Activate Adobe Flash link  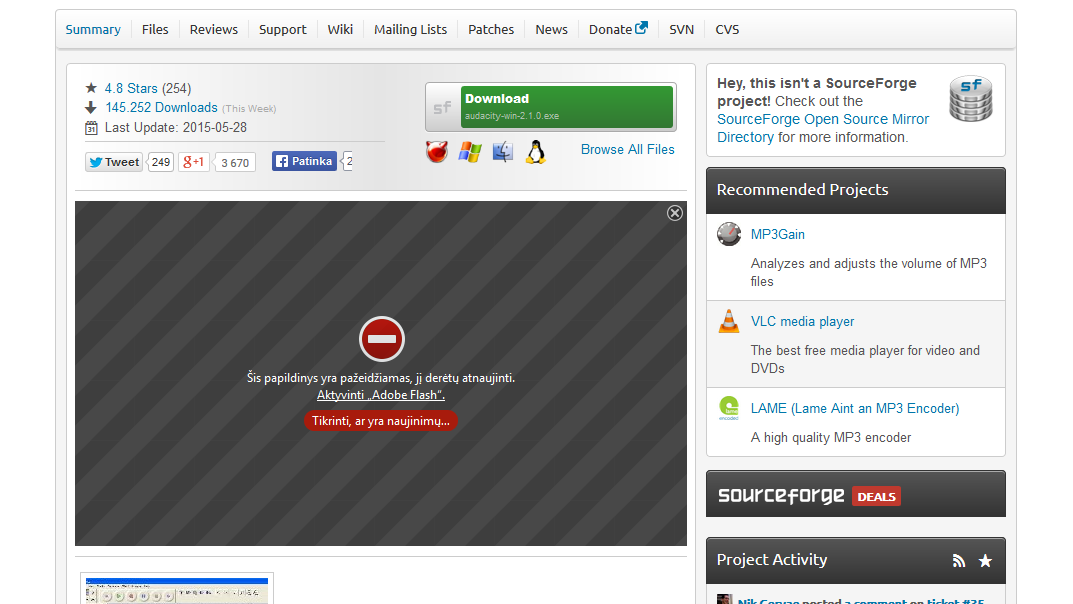pyautogui.click(x=380, y=395)
